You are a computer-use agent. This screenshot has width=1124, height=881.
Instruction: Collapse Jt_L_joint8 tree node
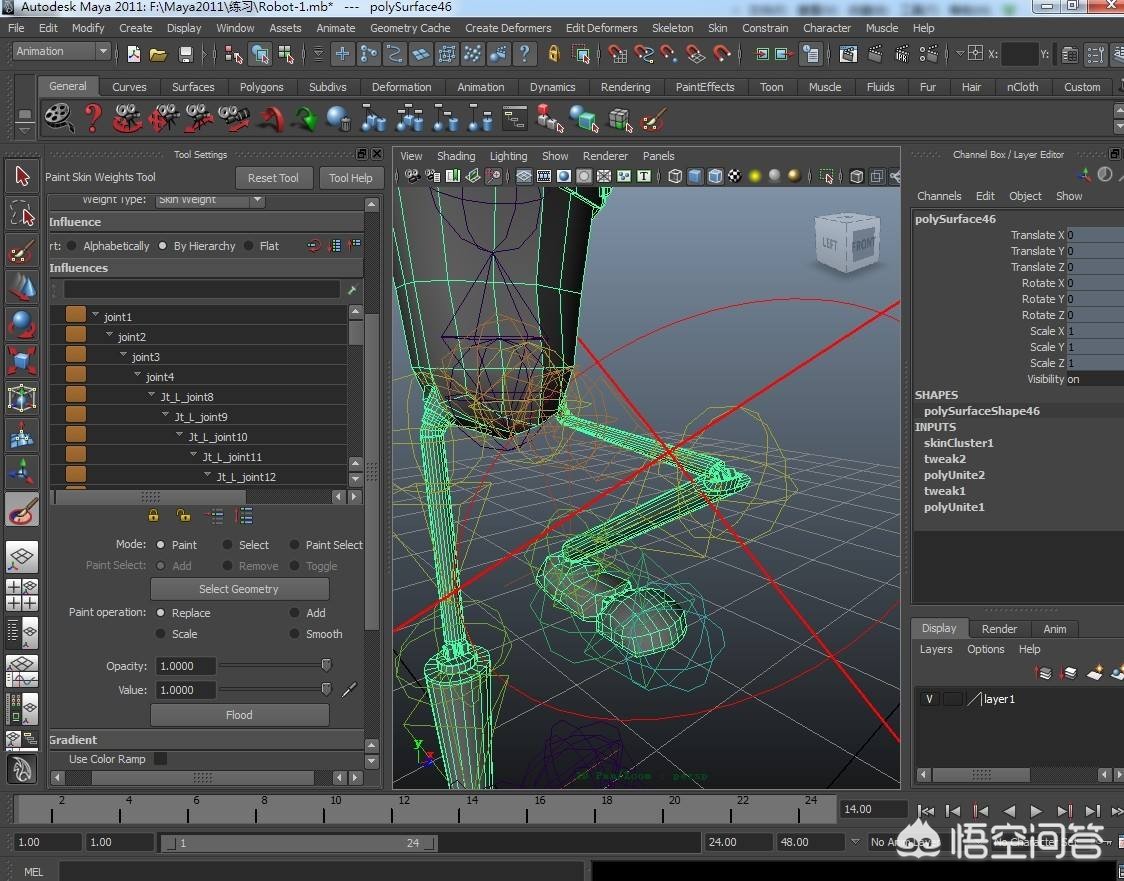coord(151,395)
